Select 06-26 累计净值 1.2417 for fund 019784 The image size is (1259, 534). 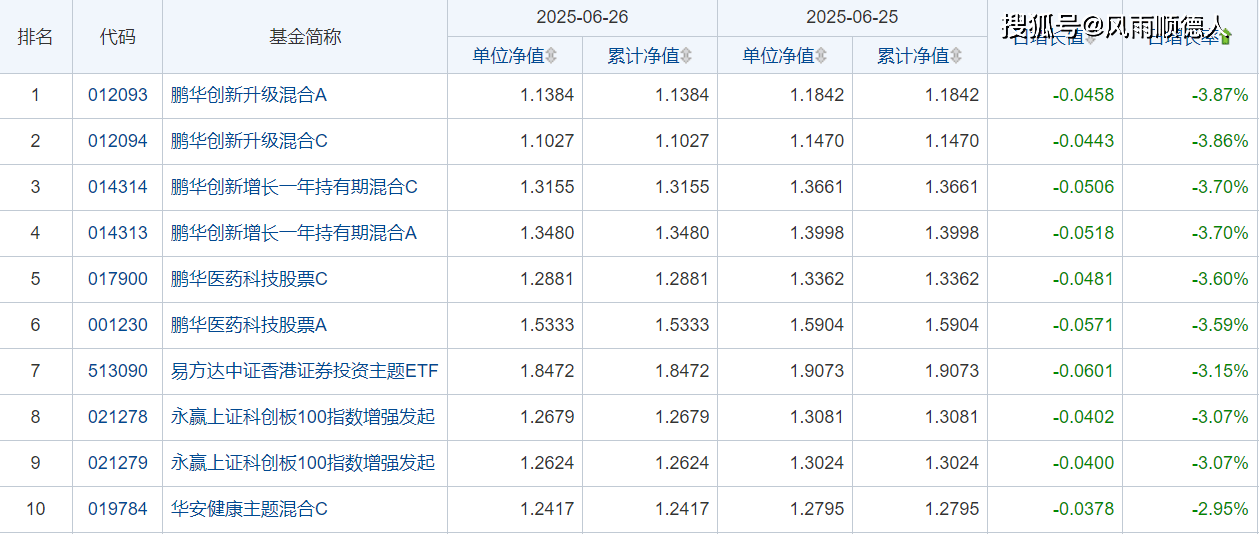682,509
